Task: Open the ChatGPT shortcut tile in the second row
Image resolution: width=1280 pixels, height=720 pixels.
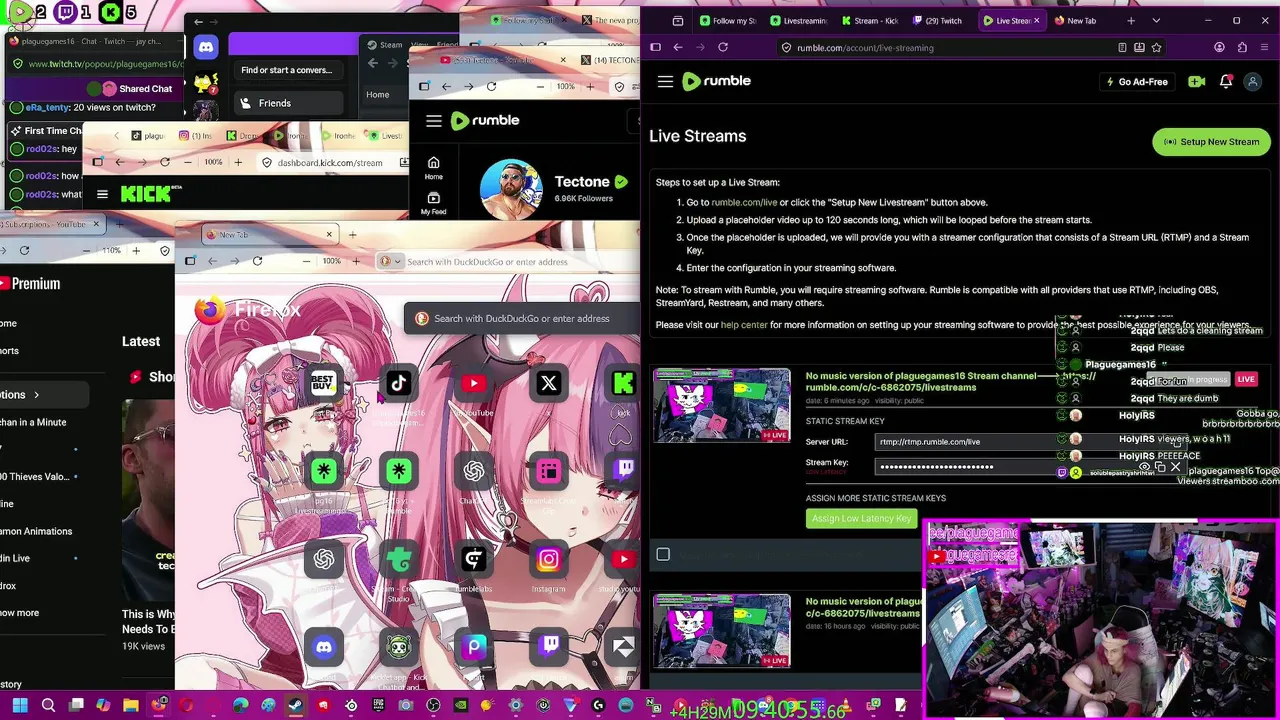Action: coord(474,471)
